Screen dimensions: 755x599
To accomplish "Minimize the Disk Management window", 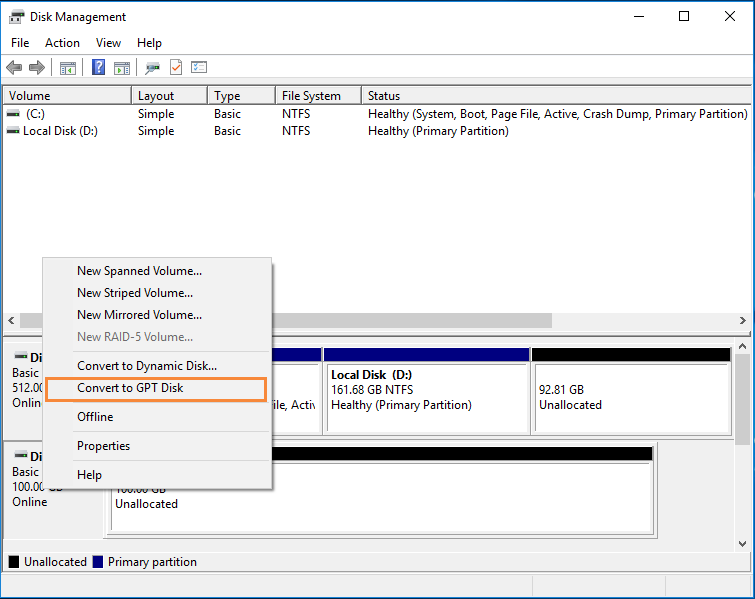I will (639, 16).
